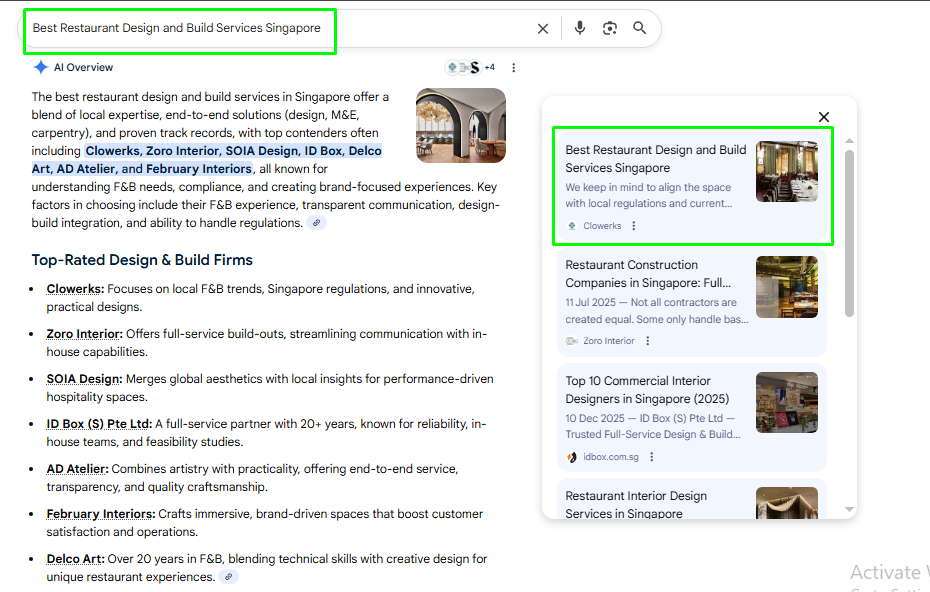Clear the search box with the X icon

543,29
